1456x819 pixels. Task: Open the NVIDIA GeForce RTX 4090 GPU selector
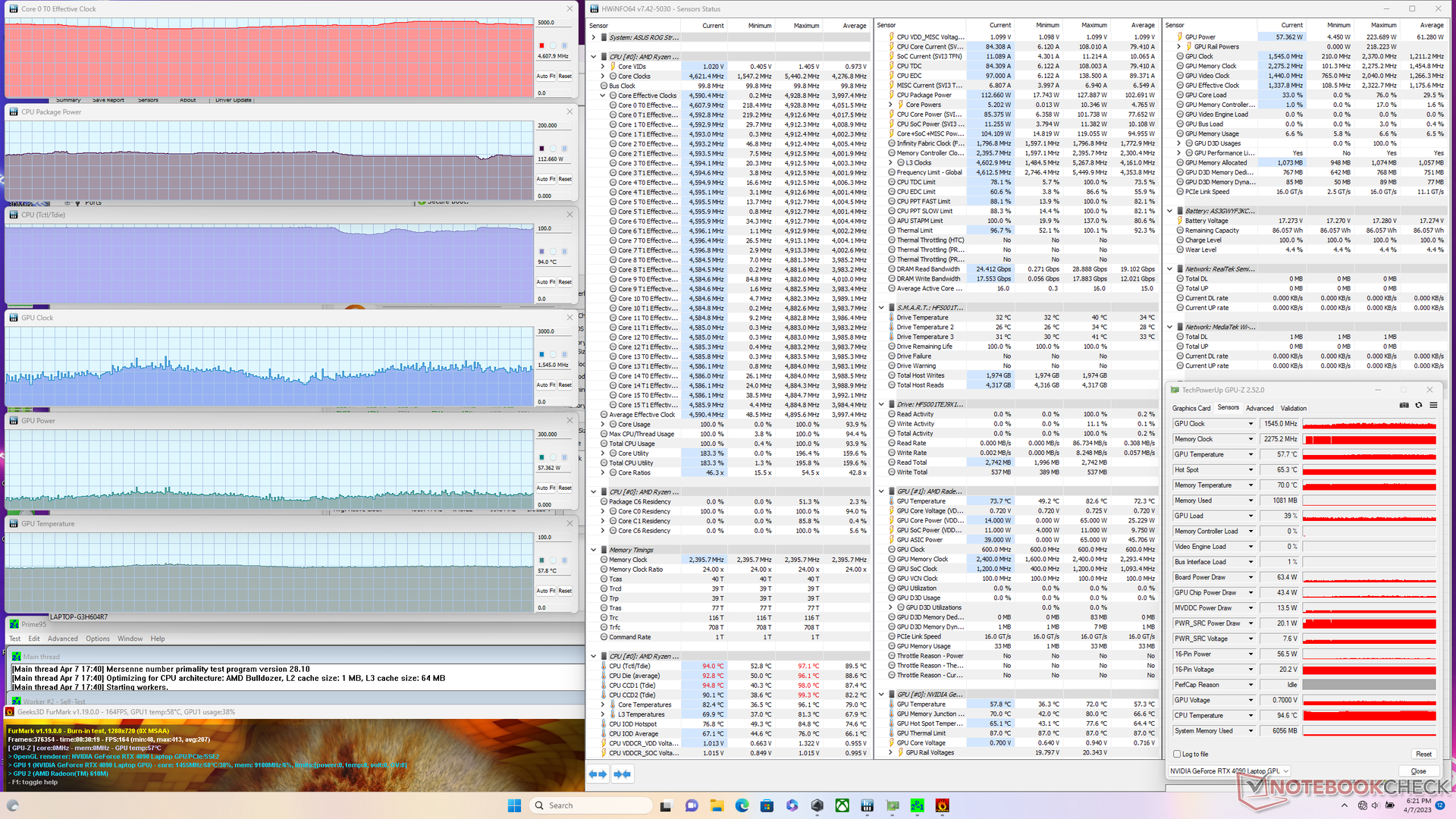[x=1229, y=771]
